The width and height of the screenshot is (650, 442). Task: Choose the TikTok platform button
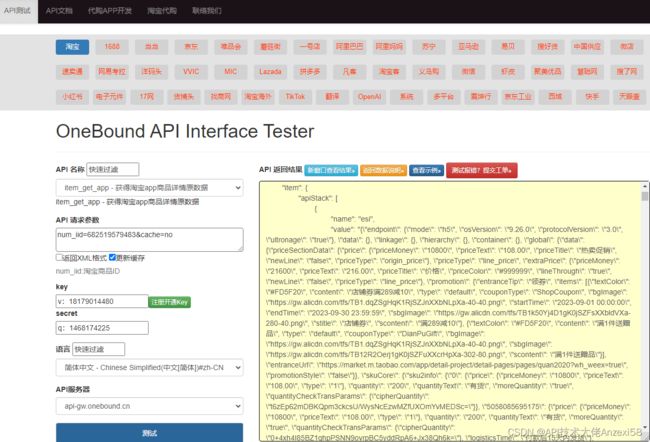(x=295, y=97)
